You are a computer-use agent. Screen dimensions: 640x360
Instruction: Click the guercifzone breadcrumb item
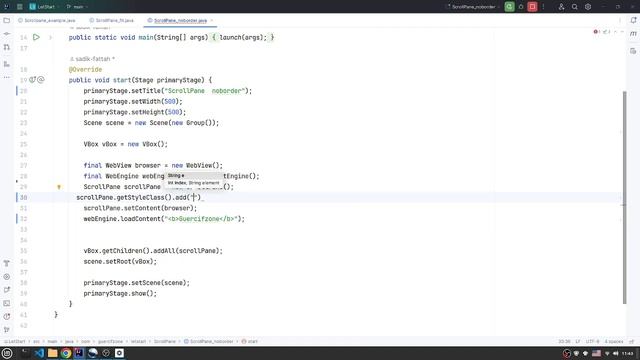click(110, 341)
